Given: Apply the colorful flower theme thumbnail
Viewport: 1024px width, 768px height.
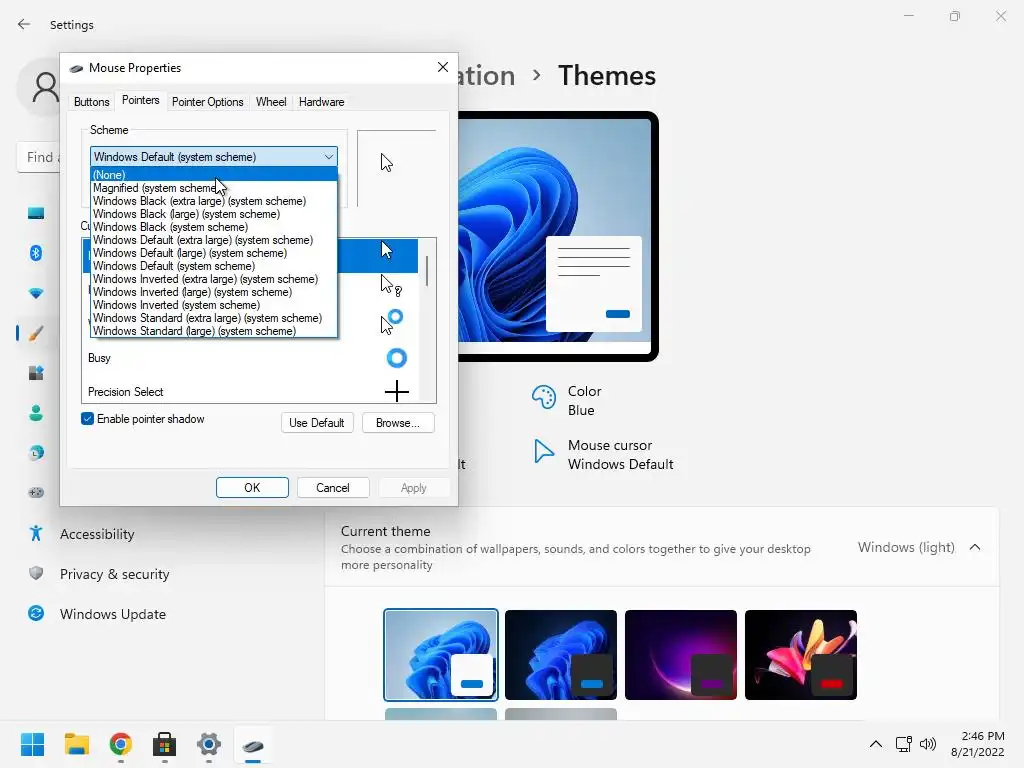Looking at the screenshot, I should (x=801, y=654).
